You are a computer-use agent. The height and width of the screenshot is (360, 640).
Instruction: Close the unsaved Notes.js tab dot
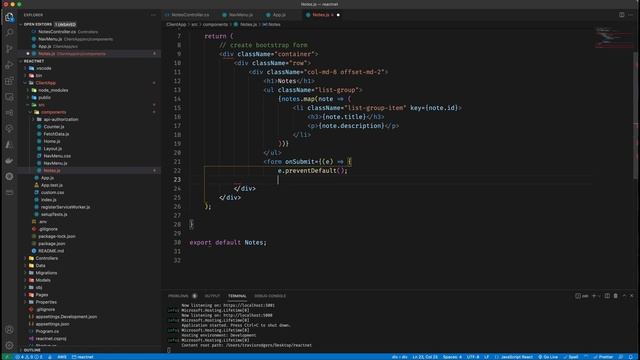[338, 15]
